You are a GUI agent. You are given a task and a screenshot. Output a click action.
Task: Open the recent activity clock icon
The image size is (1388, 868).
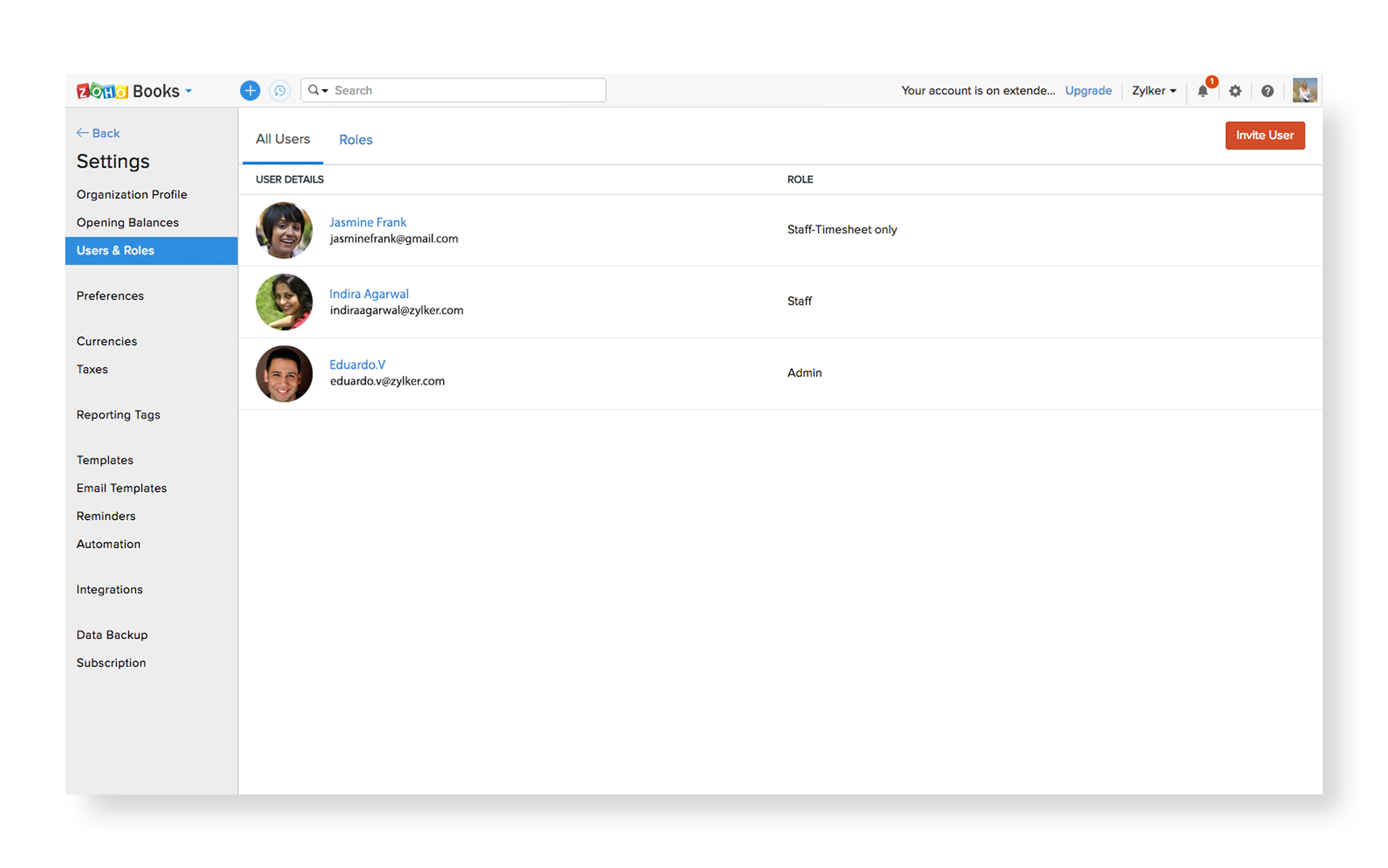[x=280, y=91]
